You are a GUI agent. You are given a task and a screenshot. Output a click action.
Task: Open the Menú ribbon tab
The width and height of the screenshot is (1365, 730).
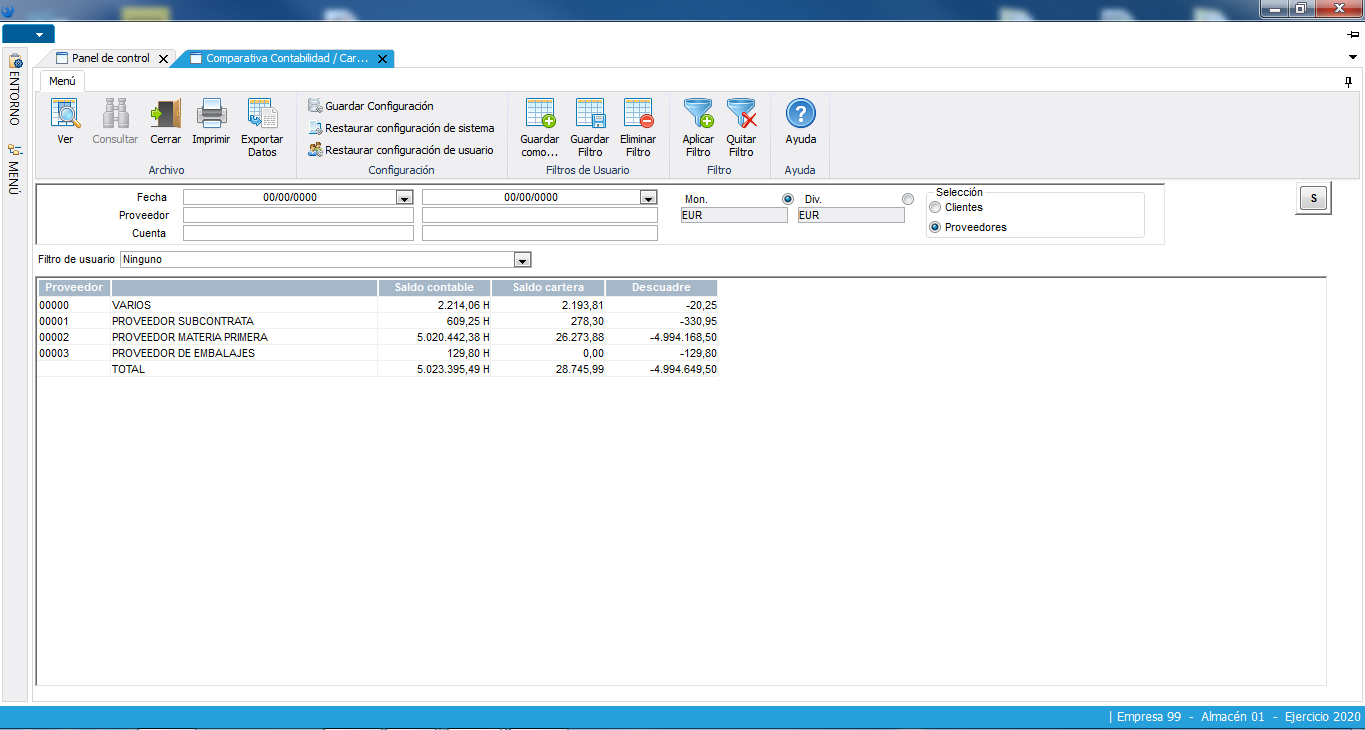tap(62, 81)
